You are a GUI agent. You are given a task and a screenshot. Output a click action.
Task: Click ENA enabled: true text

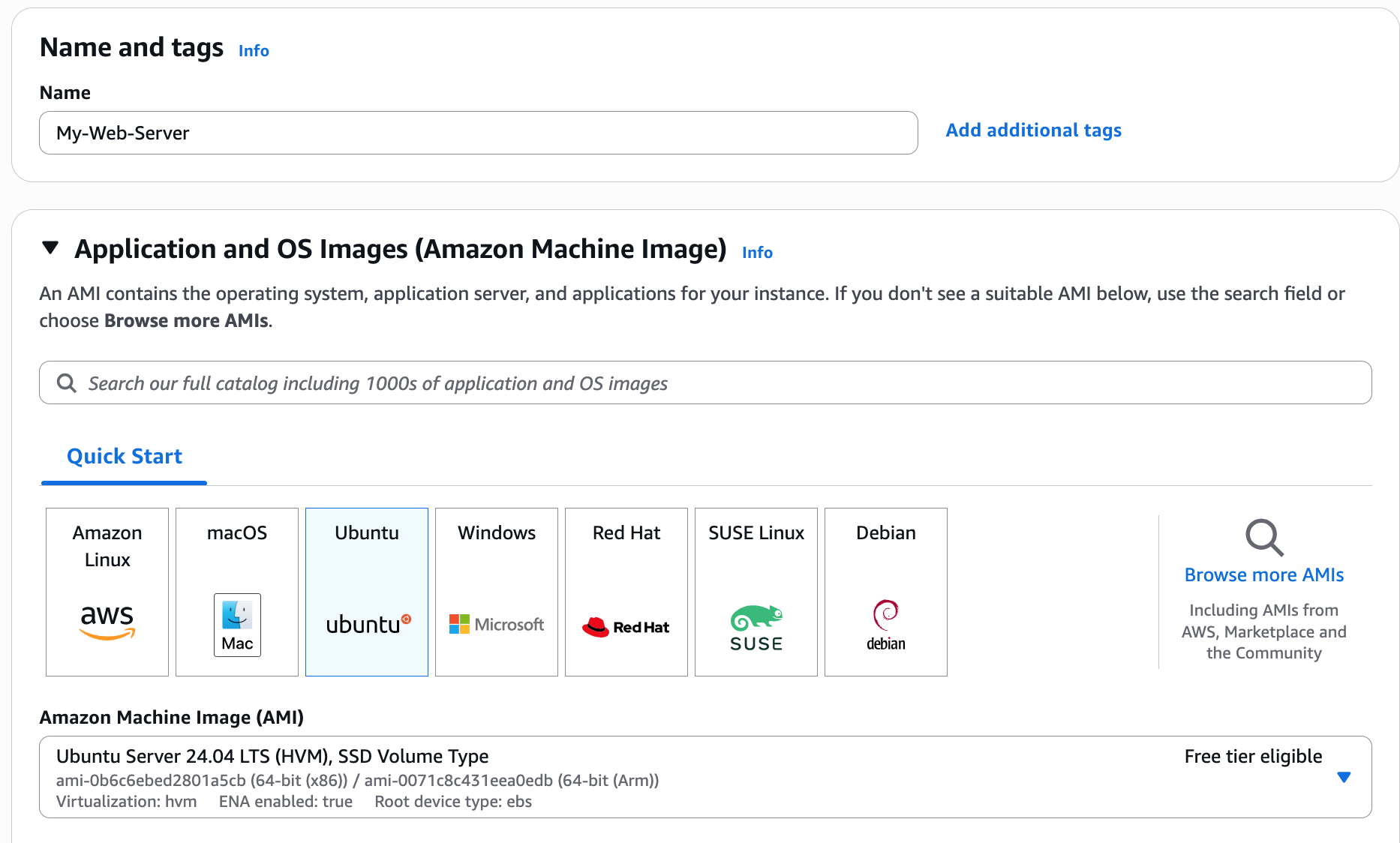point(285,801)
